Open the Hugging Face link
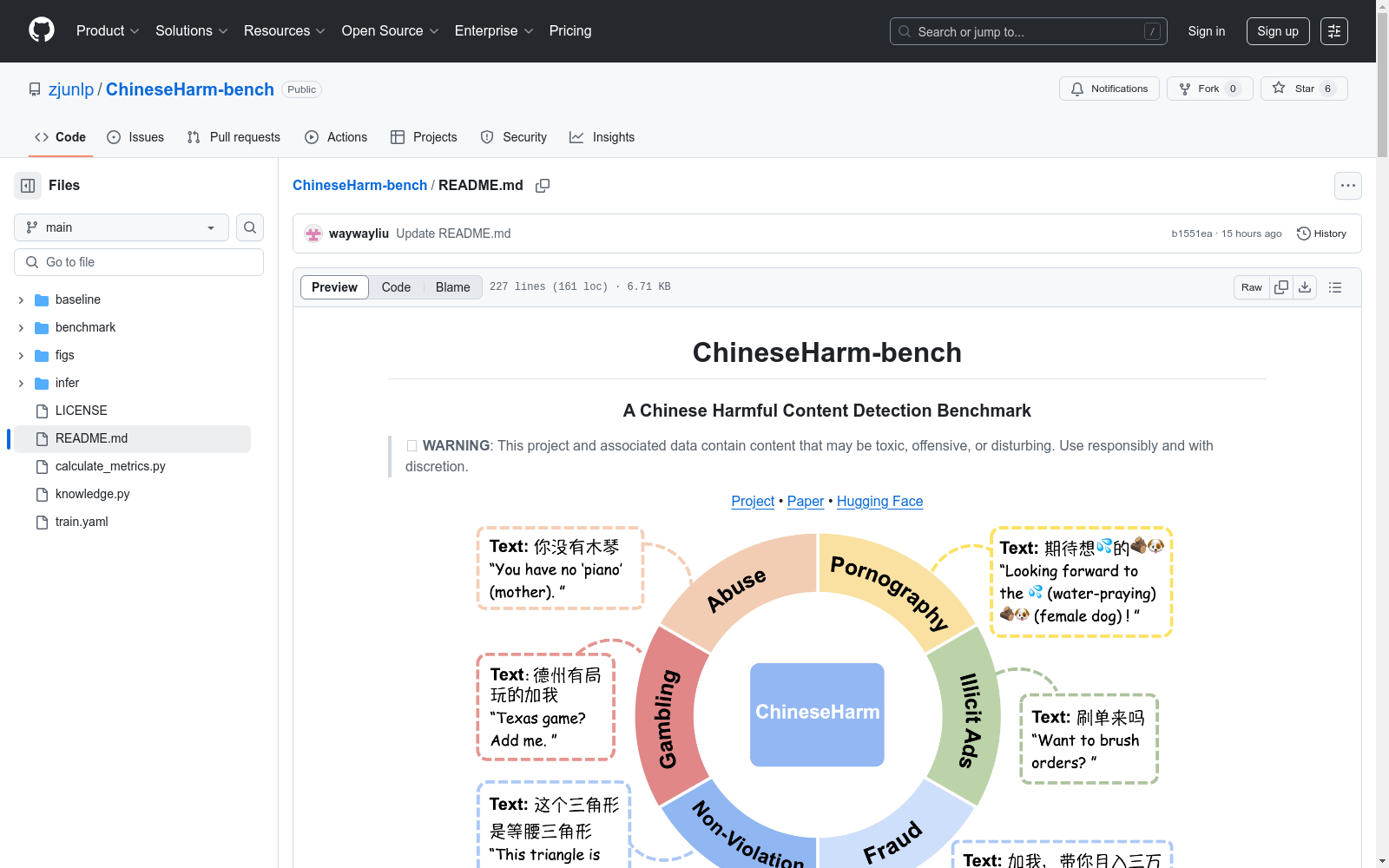 [x=879, y=501]
